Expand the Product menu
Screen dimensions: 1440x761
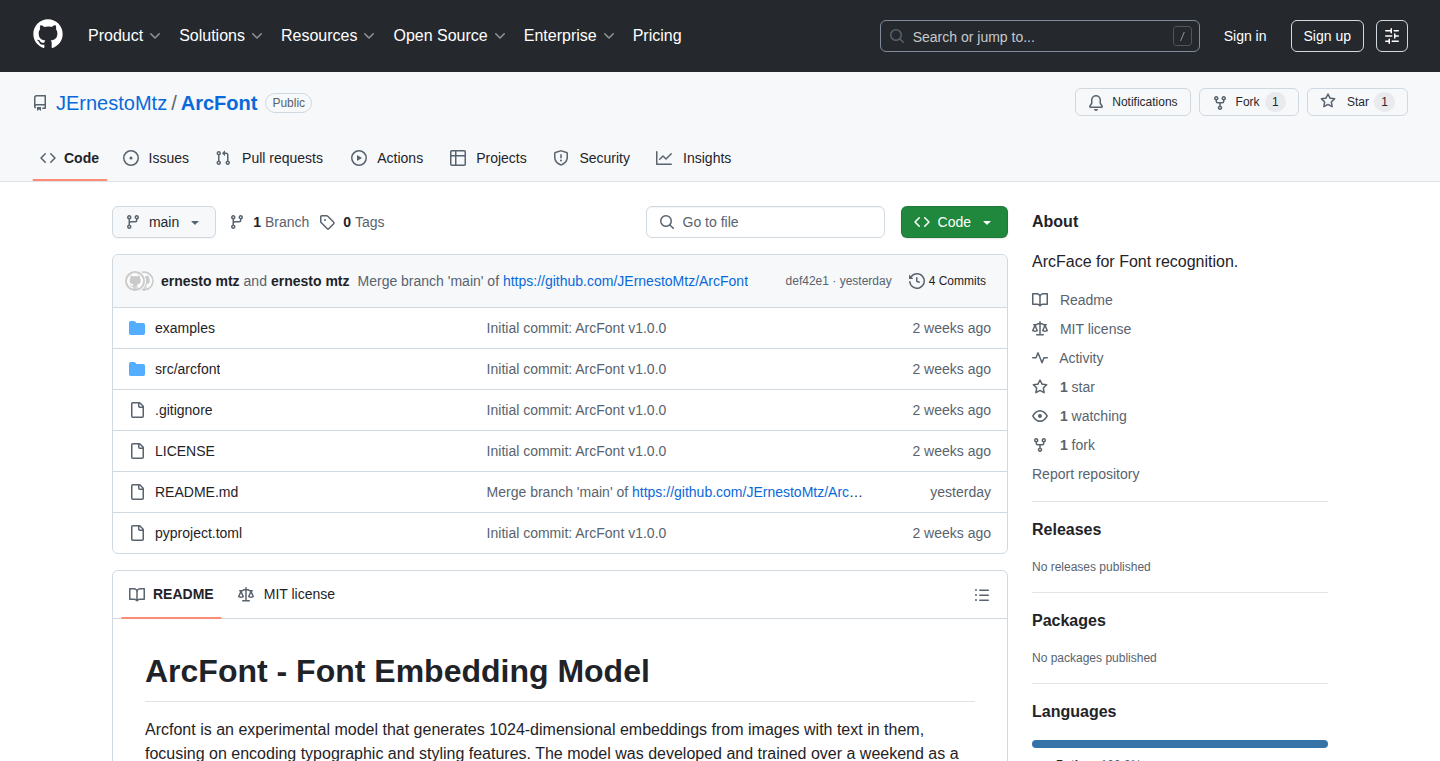point(124,35)
